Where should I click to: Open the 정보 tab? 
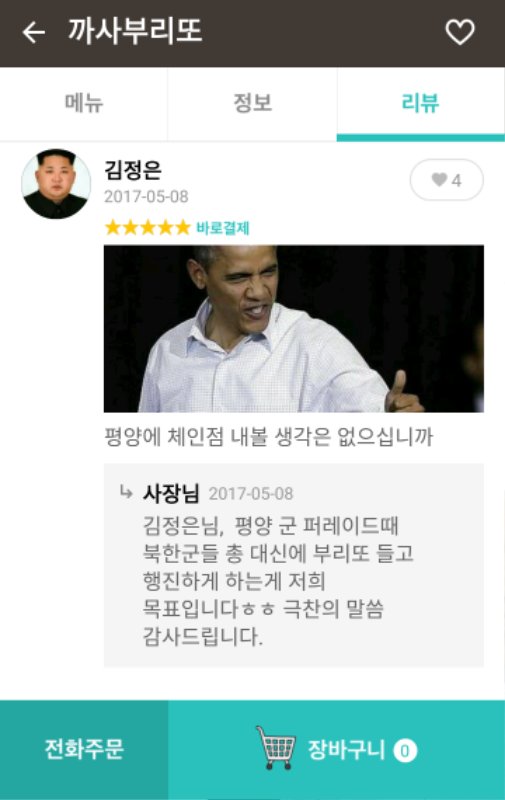[x=252, y=104]
